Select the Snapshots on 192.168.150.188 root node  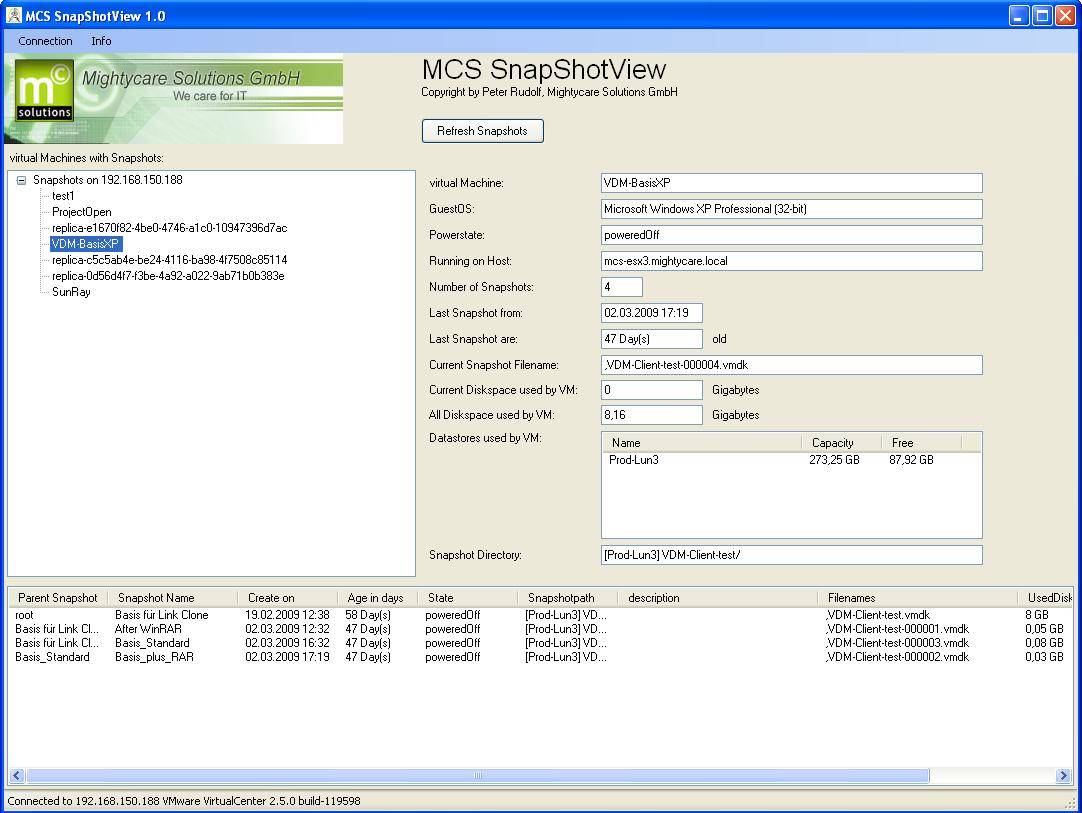point(108,180)
